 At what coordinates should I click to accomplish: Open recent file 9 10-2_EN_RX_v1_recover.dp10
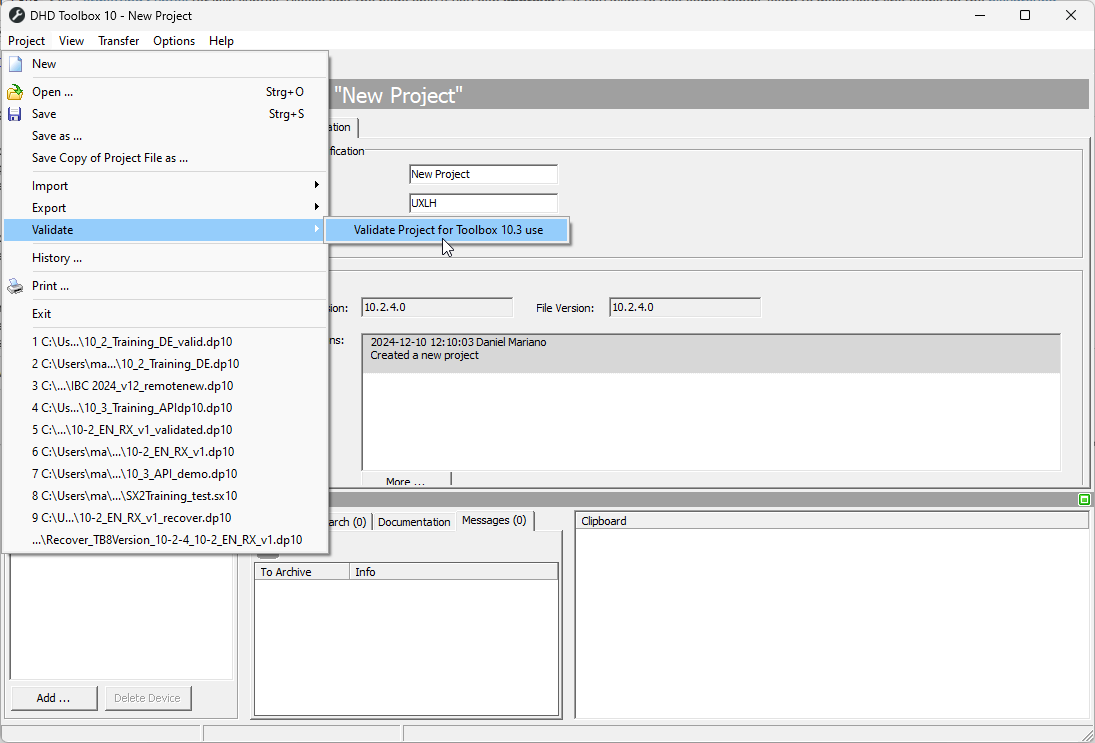[165, 517]
